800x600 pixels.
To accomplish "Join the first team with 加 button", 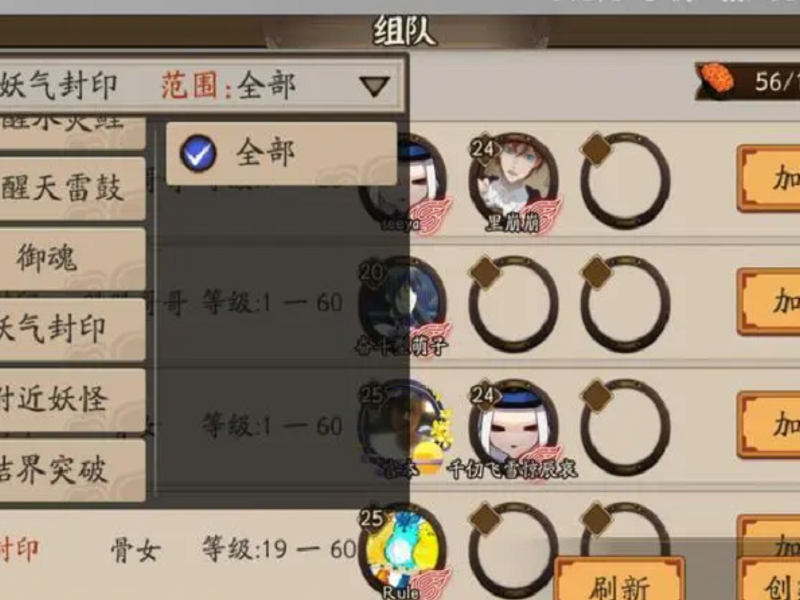I will point(768,179).
